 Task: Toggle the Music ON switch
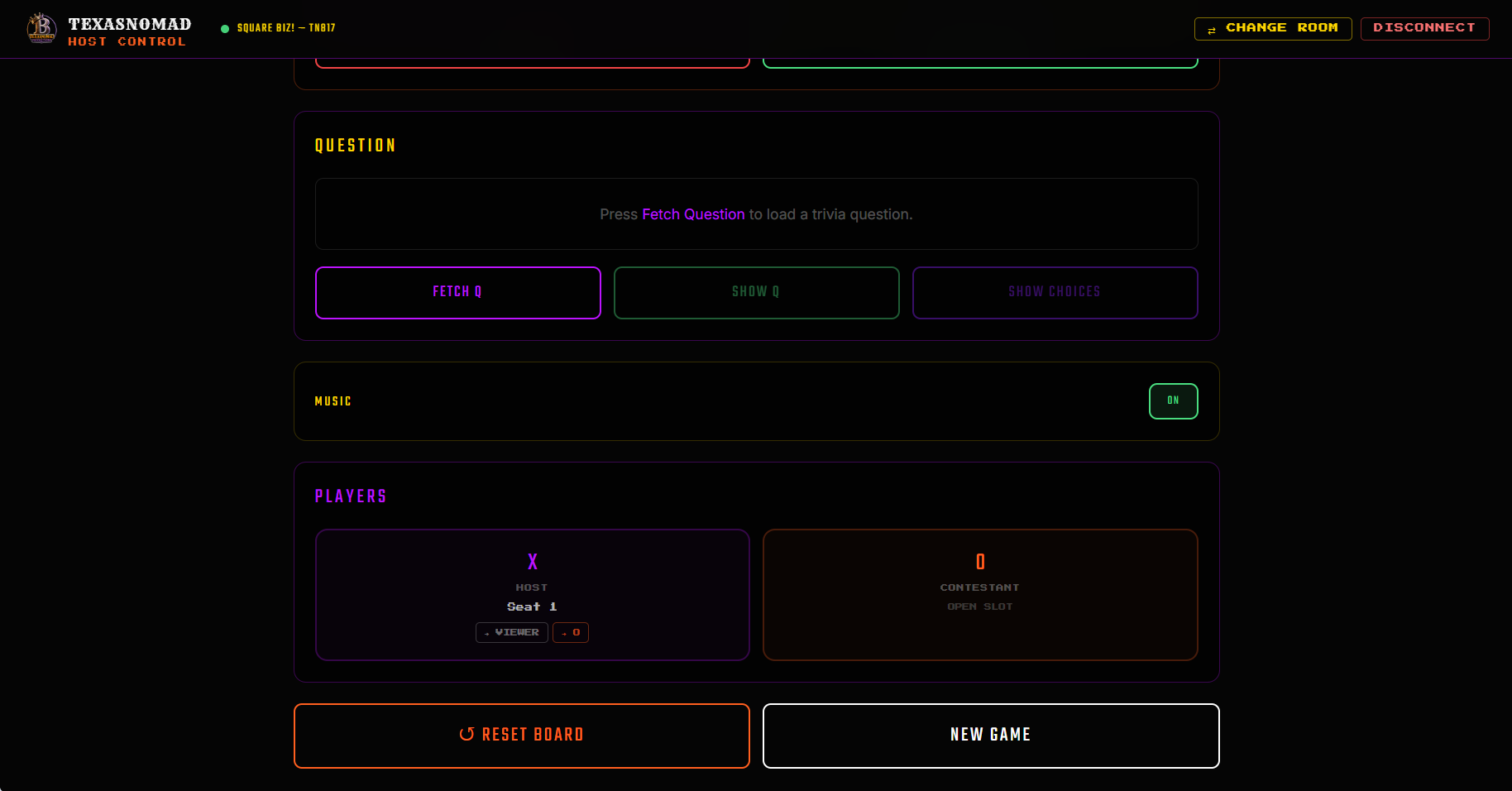[1173, 401]
